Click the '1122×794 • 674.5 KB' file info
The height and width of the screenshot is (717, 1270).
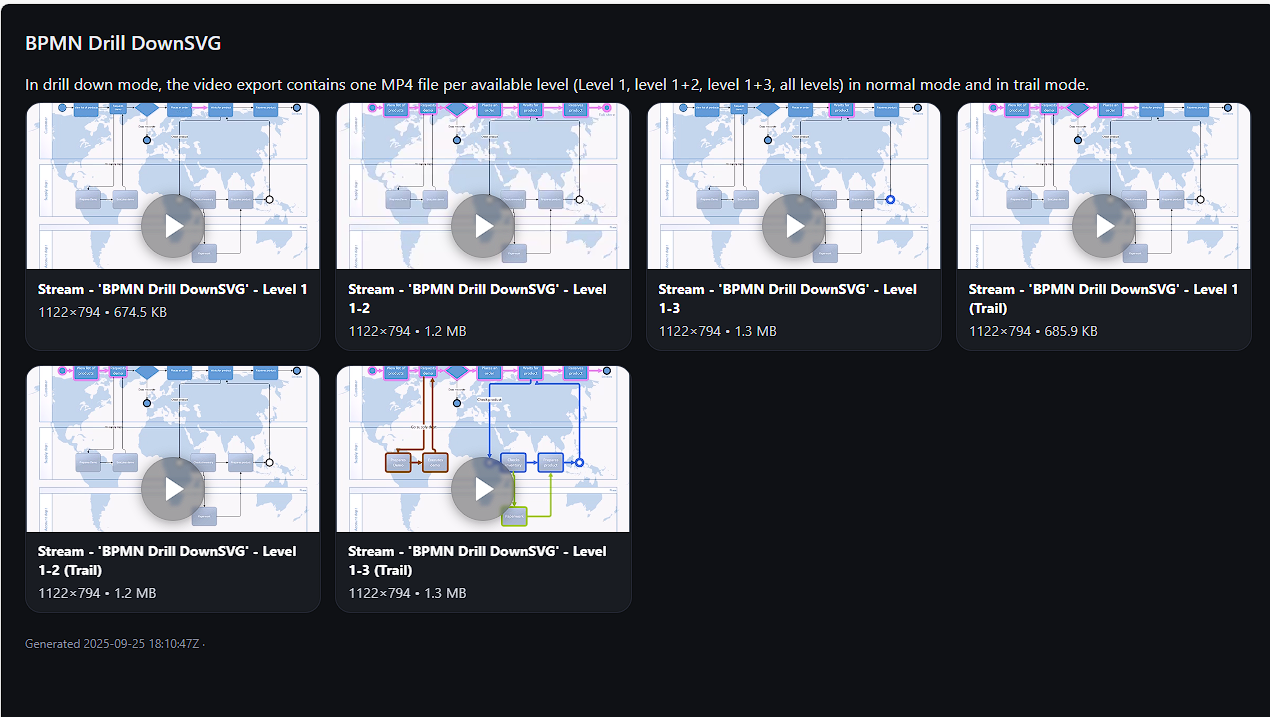[x=102, y=312]
